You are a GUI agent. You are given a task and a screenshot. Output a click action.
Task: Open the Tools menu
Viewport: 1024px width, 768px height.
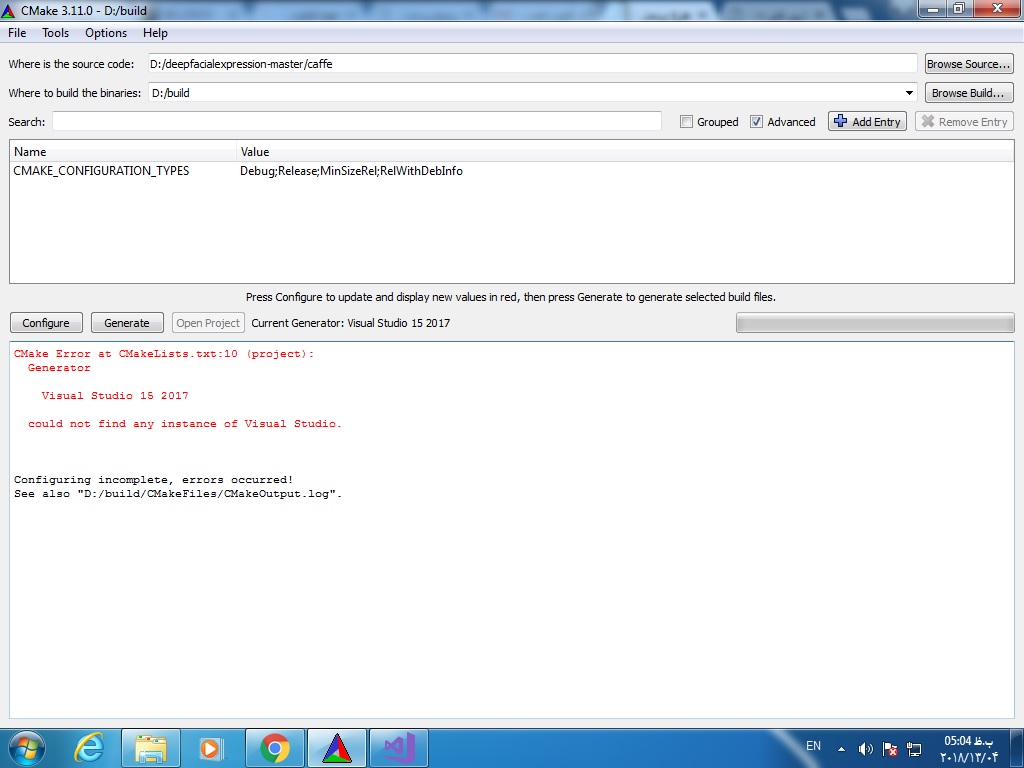tap(56, 33)
